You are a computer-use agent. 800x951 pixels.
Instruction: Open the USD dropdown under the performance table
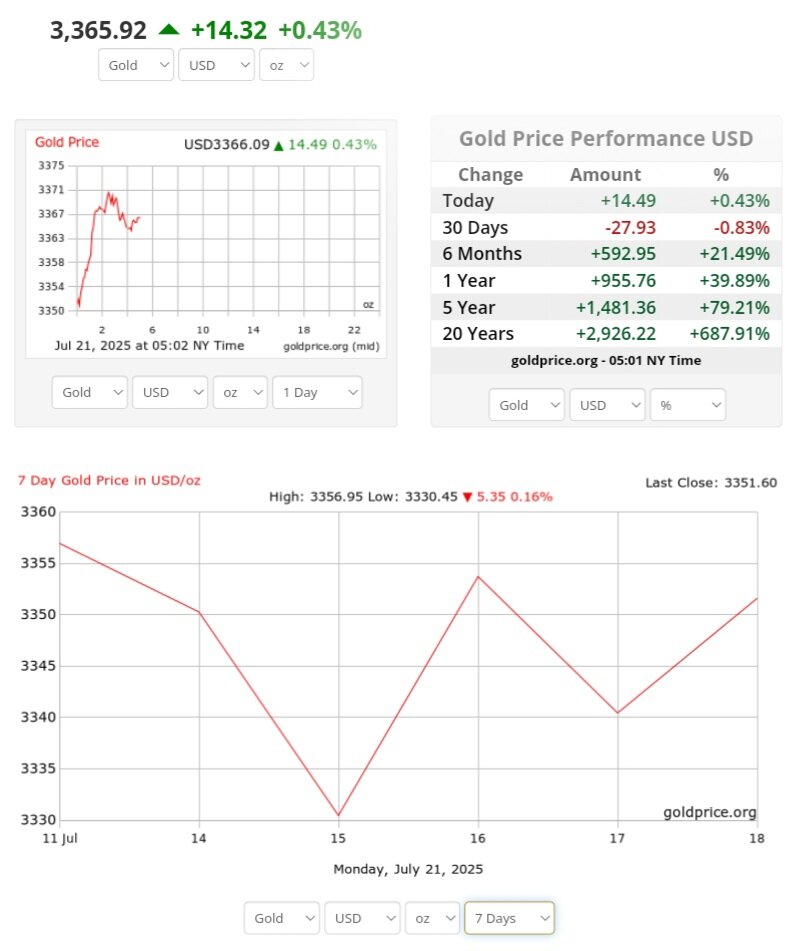tap(607, 405)
